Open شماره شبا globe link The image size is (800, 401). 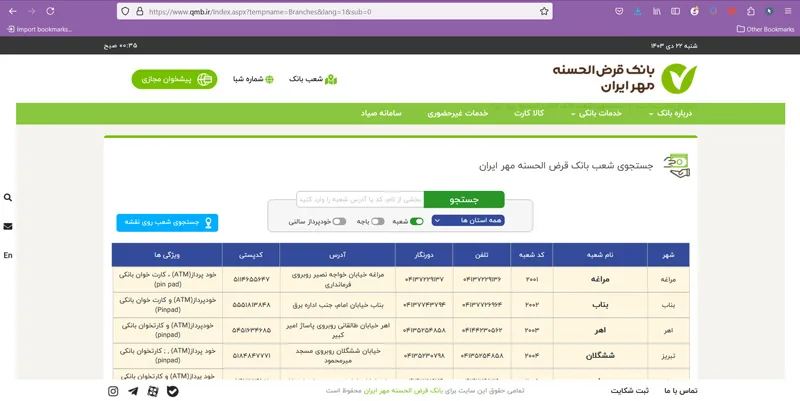(x=253, y=80)
